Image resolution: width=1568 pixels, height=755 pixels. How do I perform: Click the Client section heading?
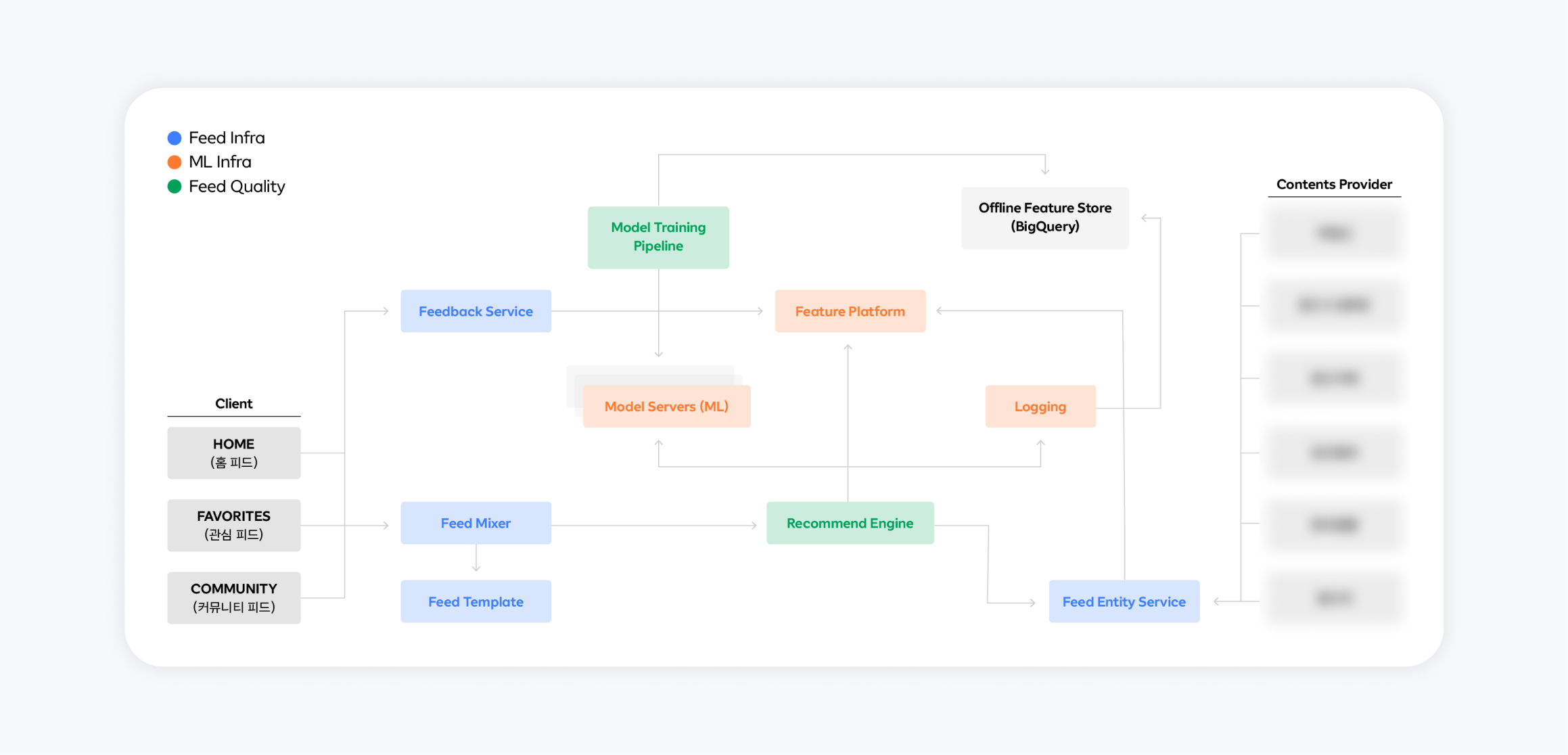[233, 404]
